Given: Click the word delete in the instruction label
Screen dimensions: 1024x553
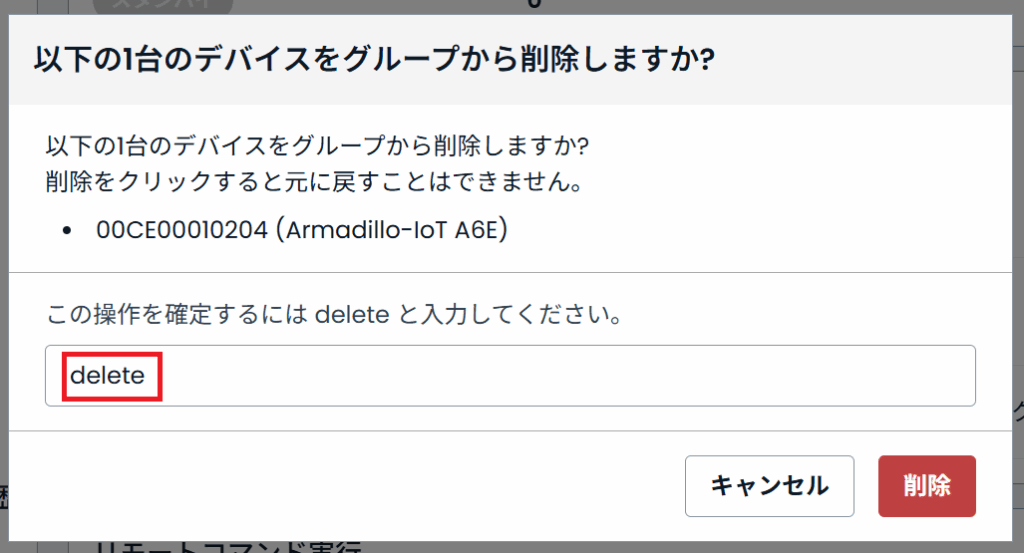Looking at the screenshot, I should pyautogui.click(x=351, y=316).
